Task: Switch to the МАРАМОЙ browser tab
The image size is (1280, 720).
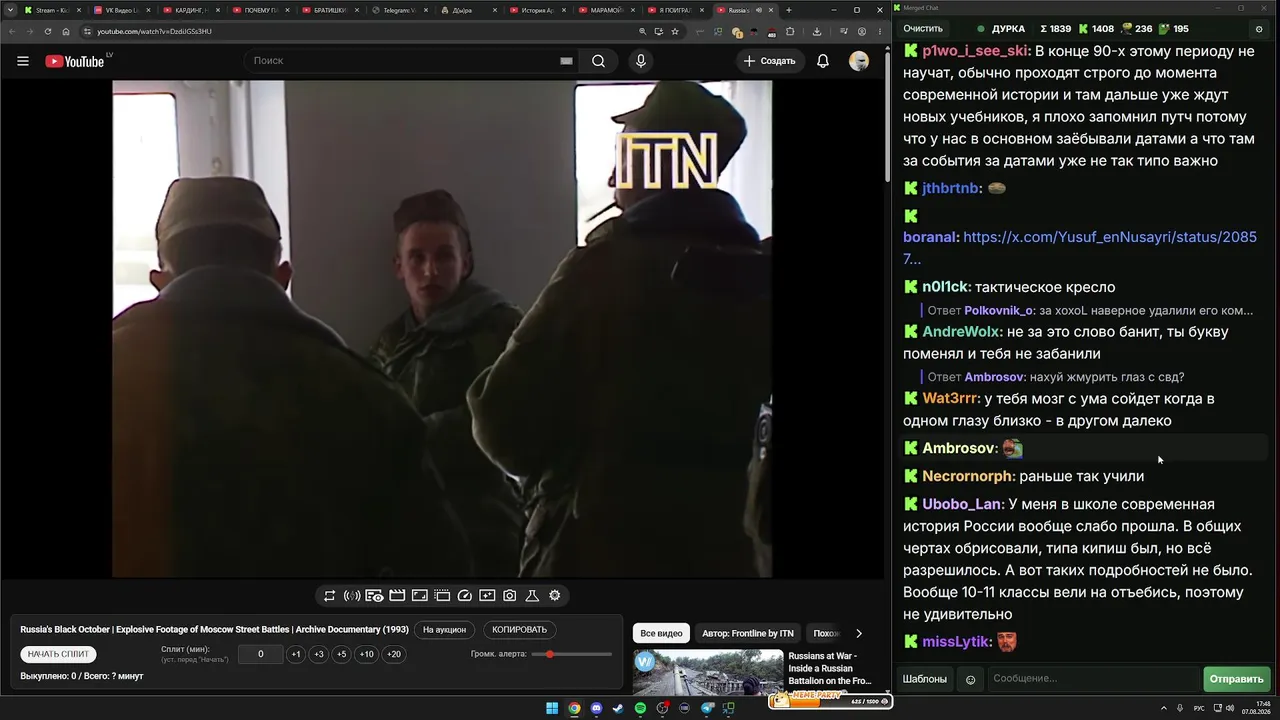Action: 607,10
